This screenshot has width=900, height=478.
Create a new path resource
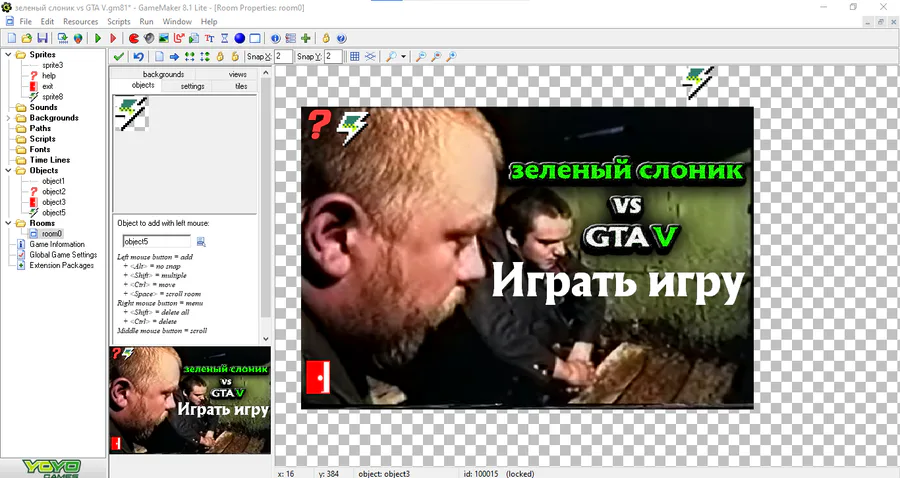(179, 38)
